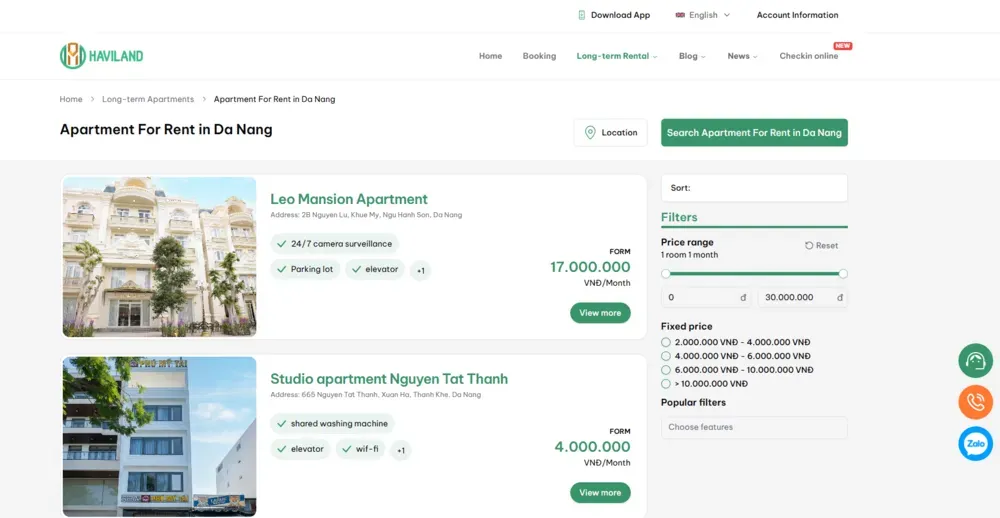Open the Sort dropdown
This screenshot has width=1000, height=518.
[754, 188]
